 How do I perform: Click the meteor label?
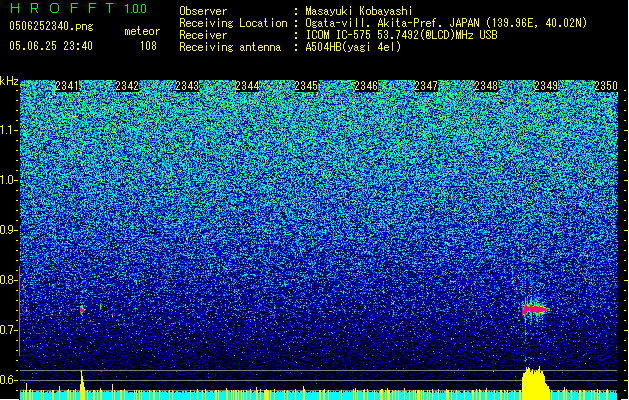pyautogui.click(x=142, y=31)
